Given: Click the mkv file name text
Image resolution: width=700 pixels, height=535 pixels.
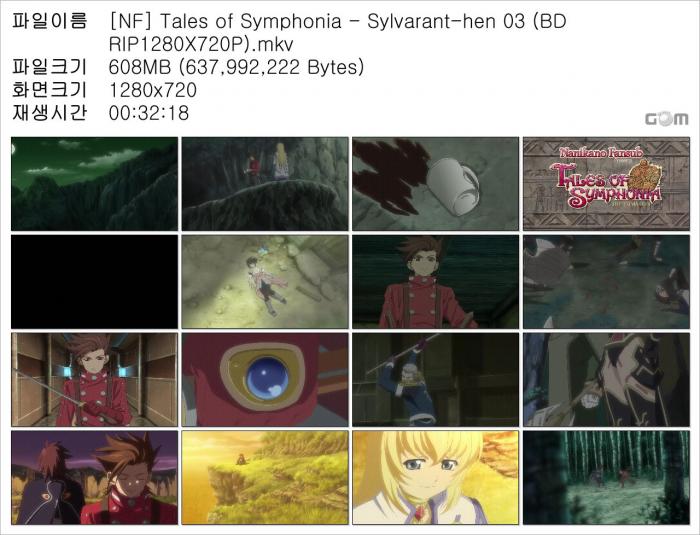Looking at the screenshot, I should [338, 33].
